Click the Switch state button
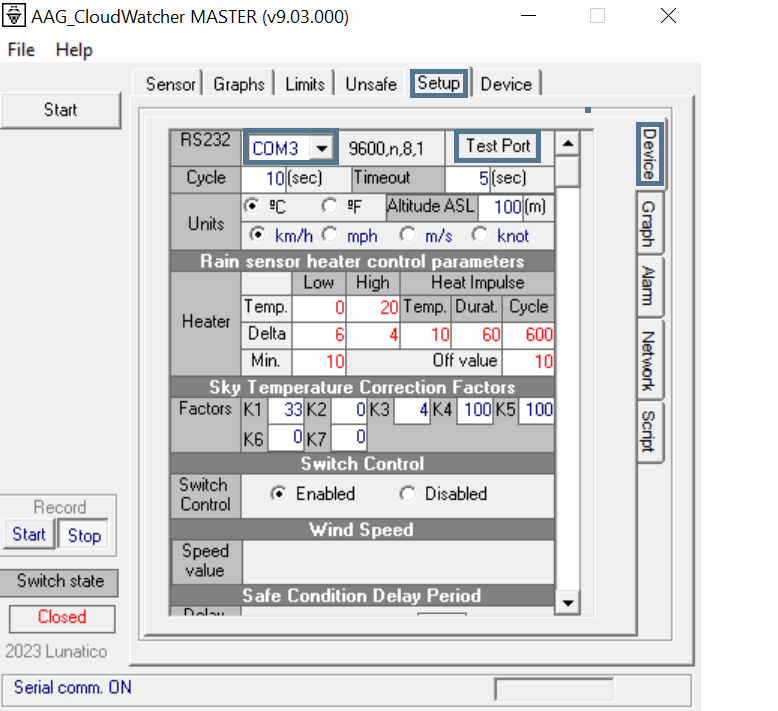This screenshot has height=711, width=778. 60,581
